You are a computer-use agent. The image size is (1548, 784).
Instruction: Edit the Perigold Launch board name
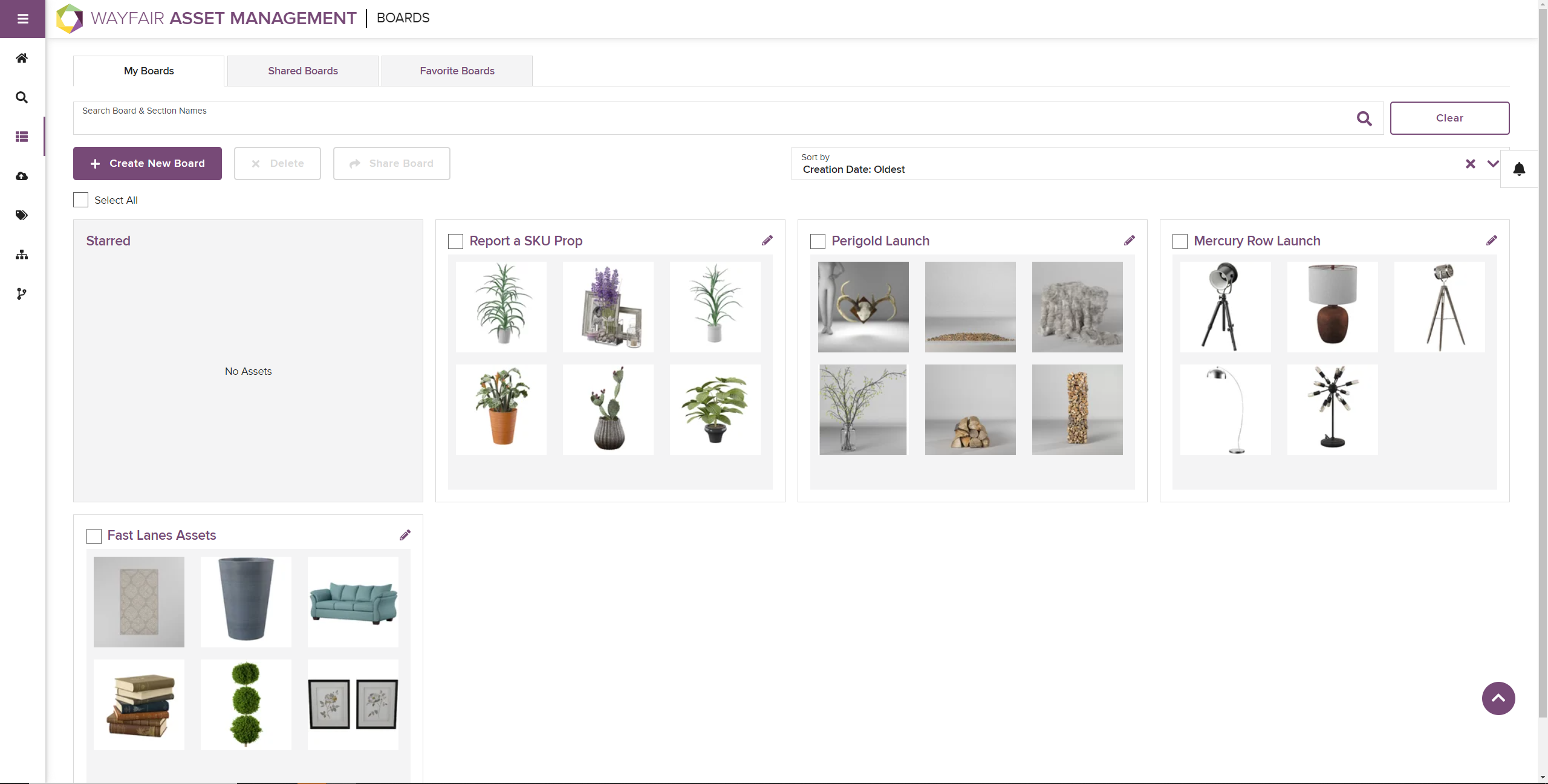(x=1129, y=241)
